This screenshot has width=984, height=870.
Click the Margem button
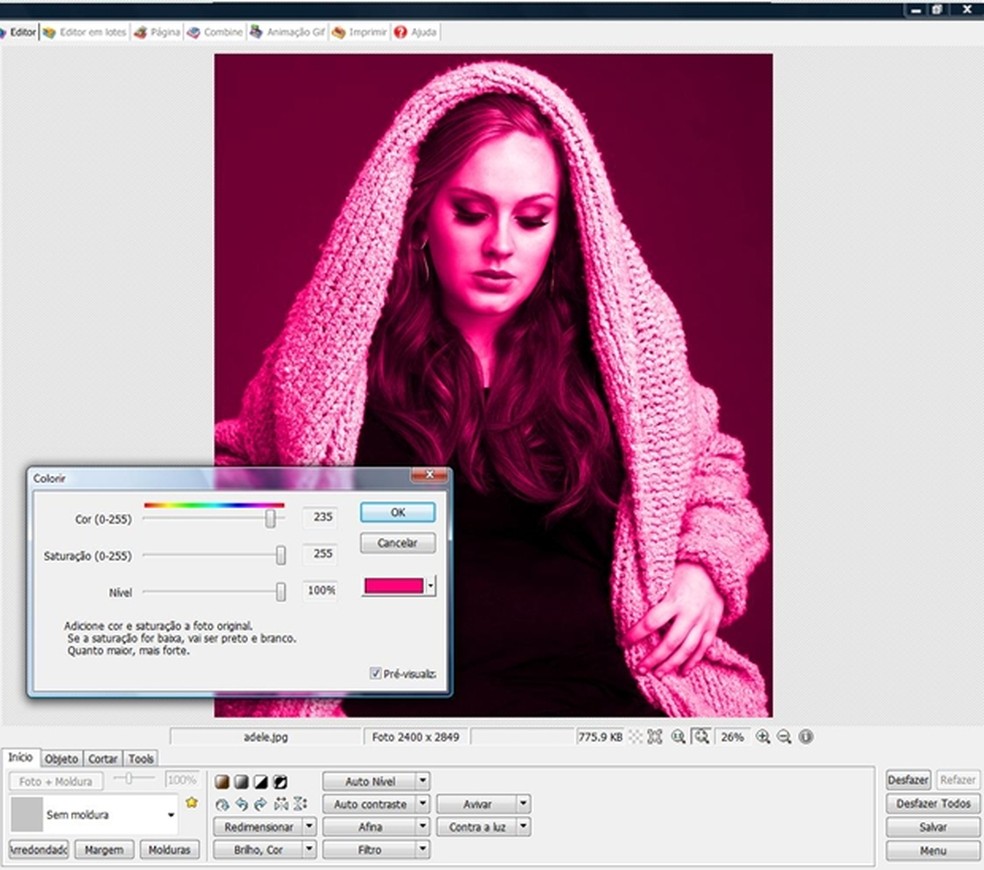tap(104, 849)
